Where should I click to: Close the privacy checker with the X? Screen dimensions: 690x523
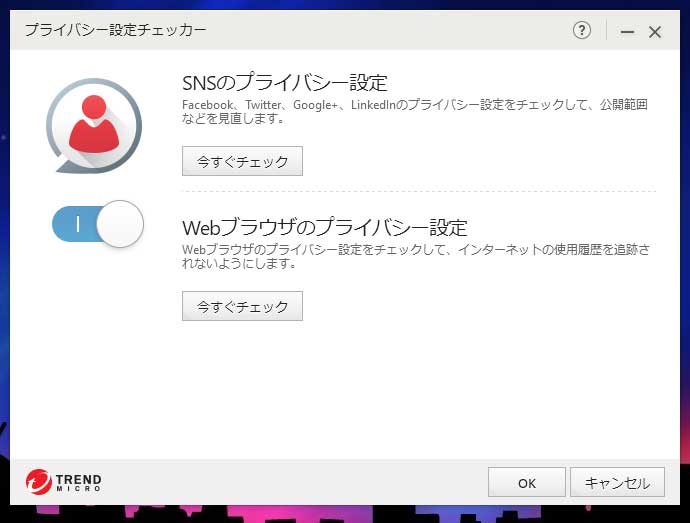(x=655, y=32)
